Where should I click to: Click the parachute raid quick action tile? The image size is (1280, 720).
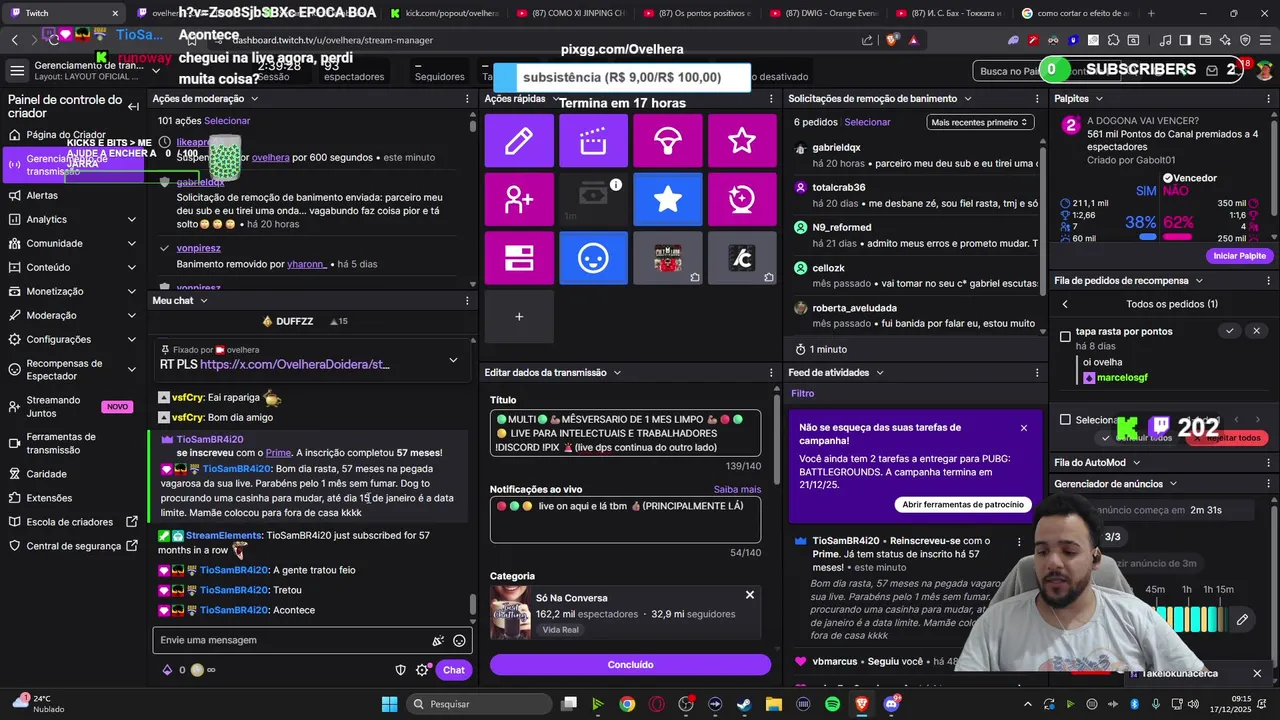click(667, 141)
